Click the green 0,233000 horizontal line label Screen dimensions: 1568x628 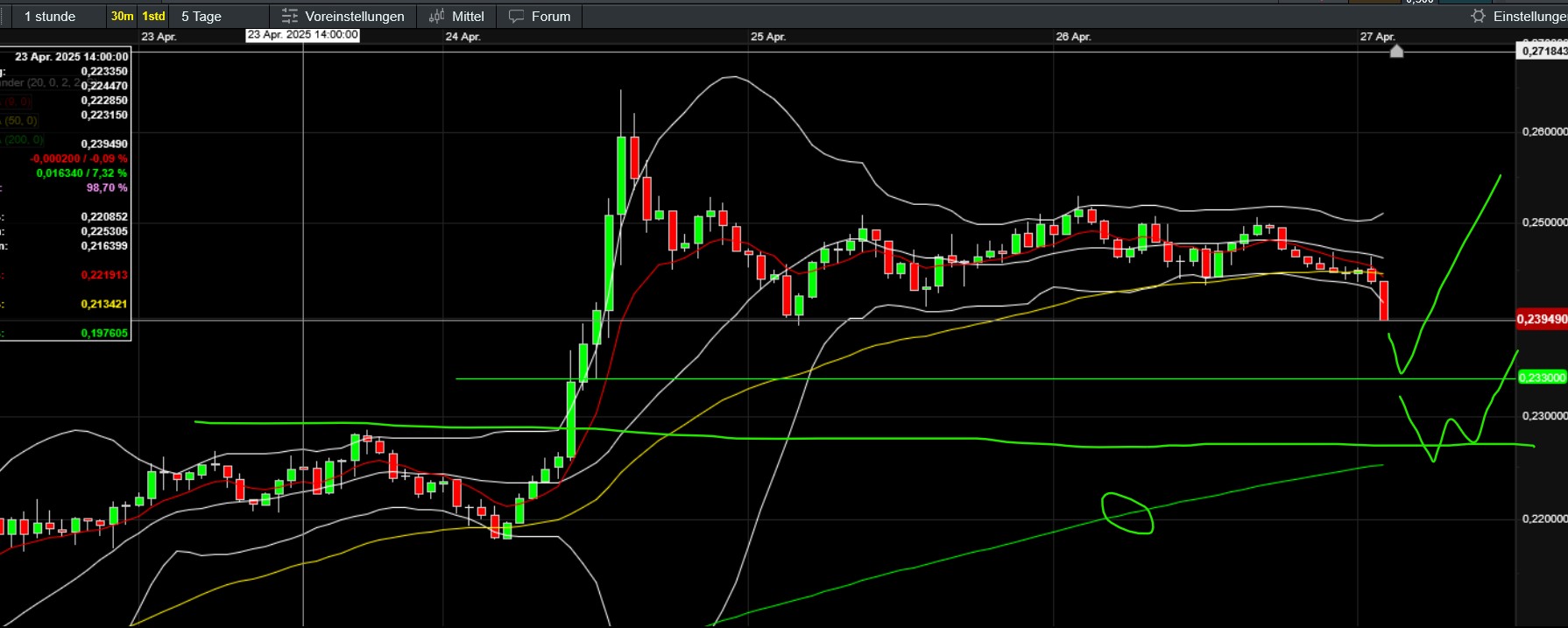[x=1543, y=378]
